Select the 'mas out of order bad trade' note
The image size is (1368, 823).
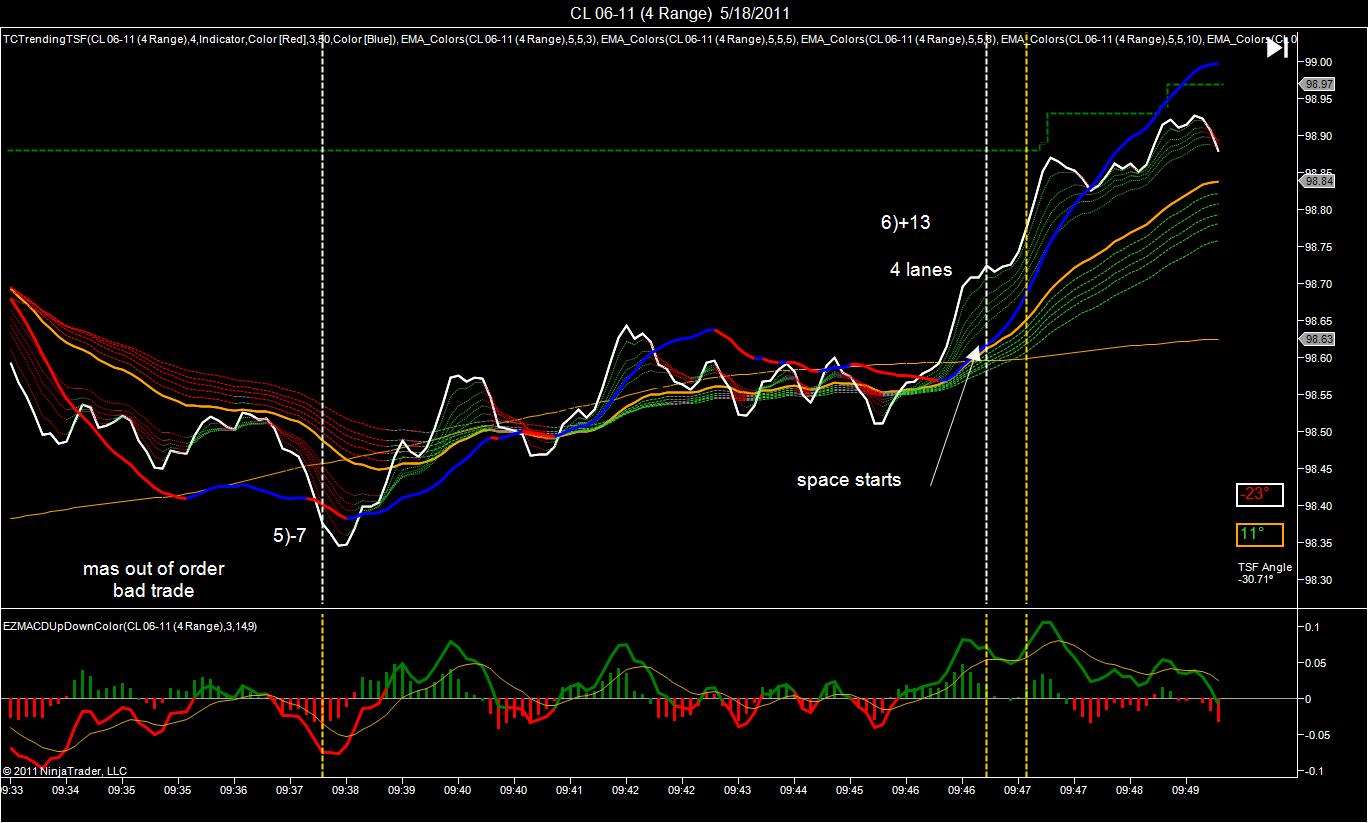[153, 579]
